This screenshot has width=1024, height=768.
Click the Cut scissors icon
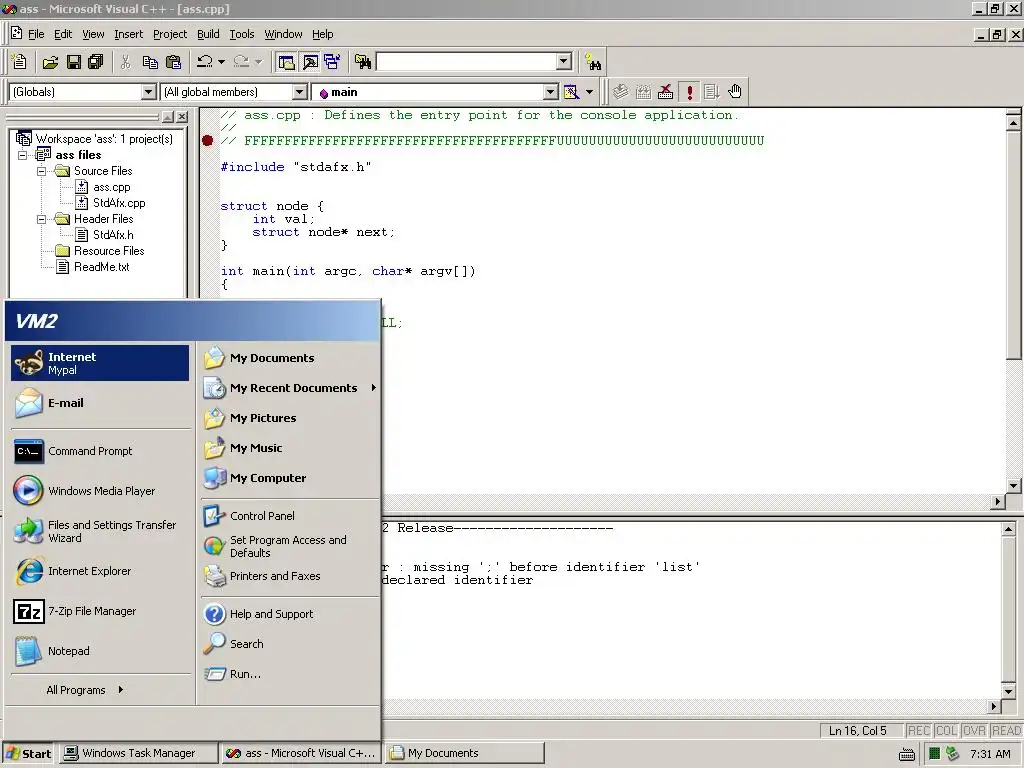[126, 62]
